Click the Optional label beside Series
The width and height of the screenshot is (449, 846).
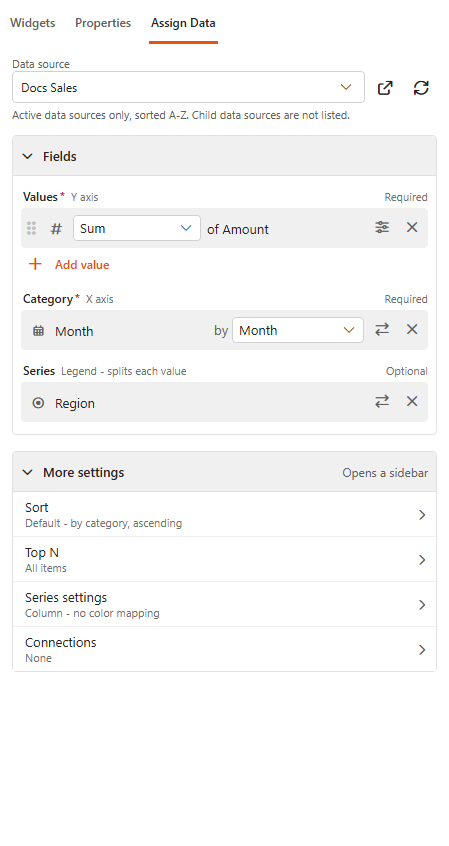click(x=406, y=371)
